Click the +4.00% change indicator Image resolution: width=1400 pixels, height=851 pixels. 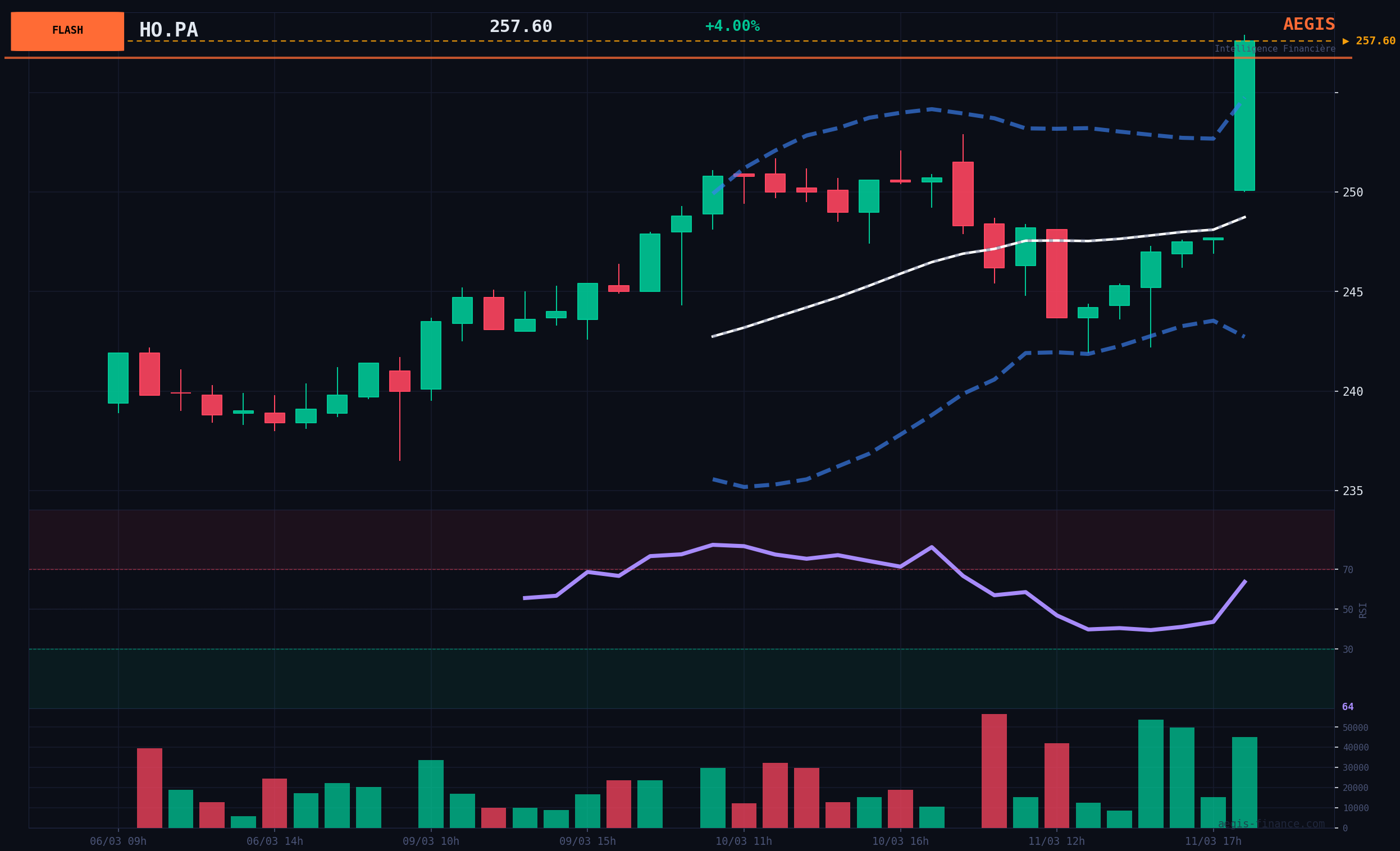pyautogui.click(x=732, y=26)
